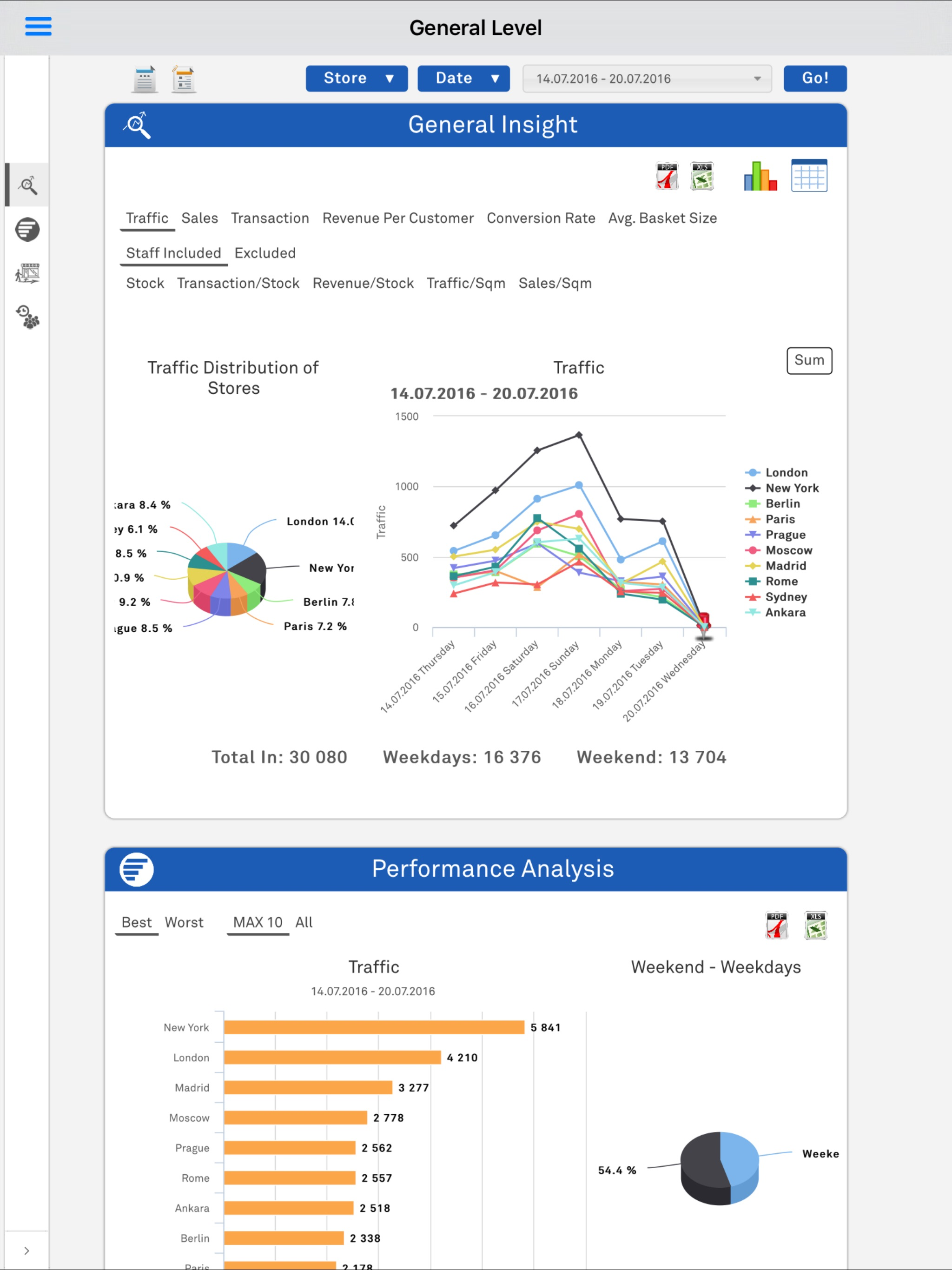
Task: Open the date range combo box
Action: pos(647,79)
